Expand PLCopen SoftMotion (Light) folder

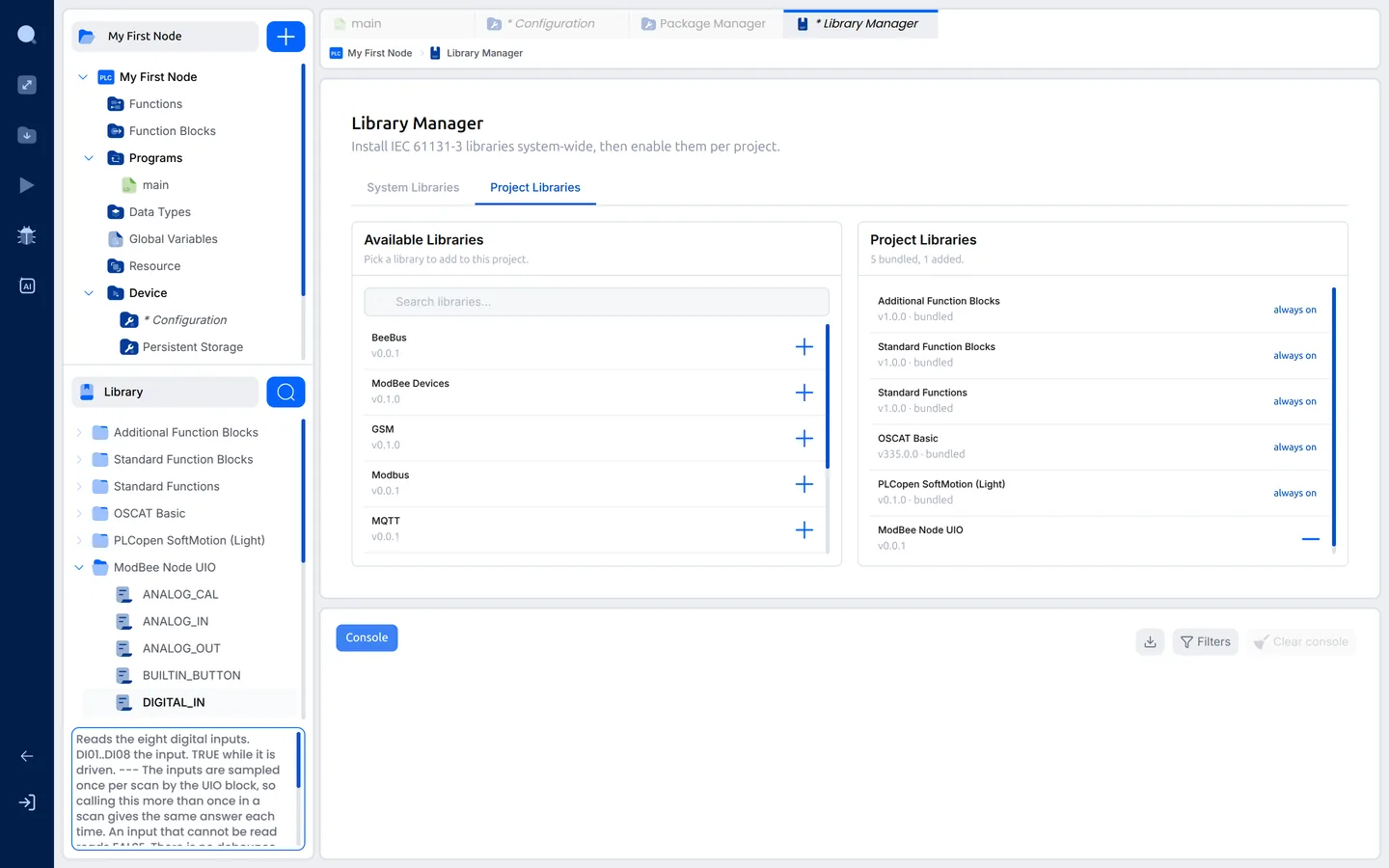(x=79, y=541)
